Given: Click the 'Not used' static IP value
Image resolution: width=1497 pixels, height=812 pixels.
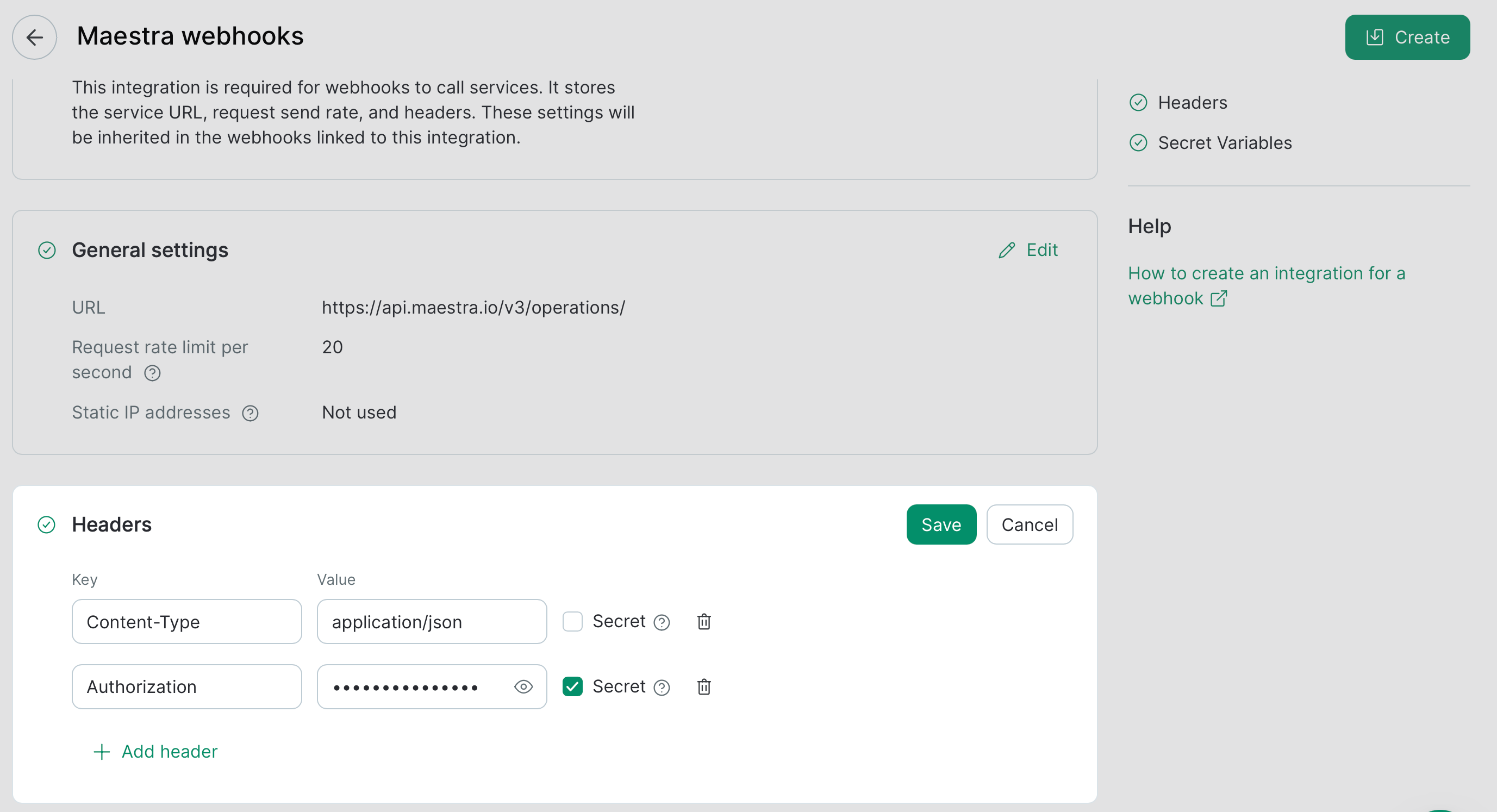Looking at the screenshot, I should 359,412.
